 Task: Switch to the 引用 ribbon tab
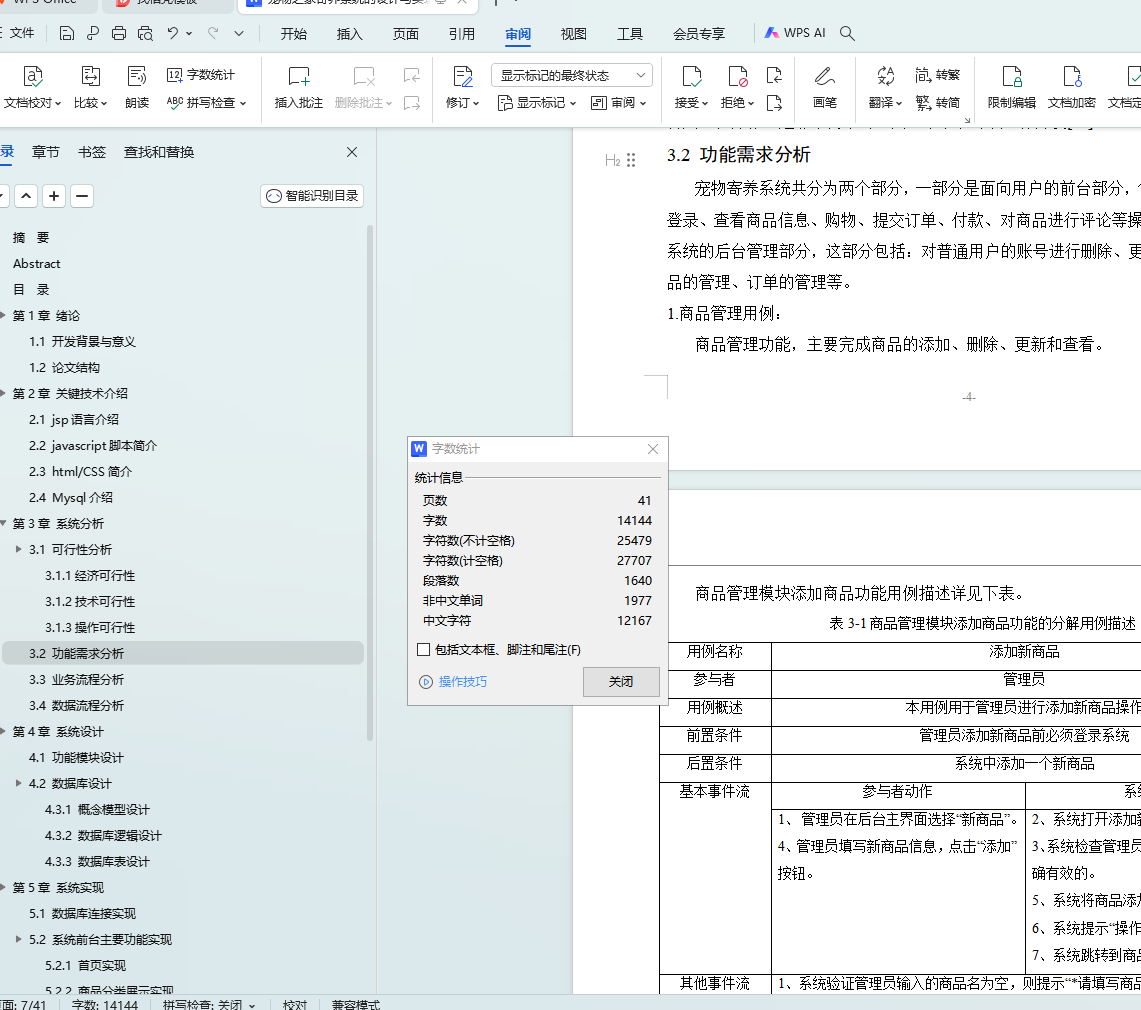click(x=461, y=33)
